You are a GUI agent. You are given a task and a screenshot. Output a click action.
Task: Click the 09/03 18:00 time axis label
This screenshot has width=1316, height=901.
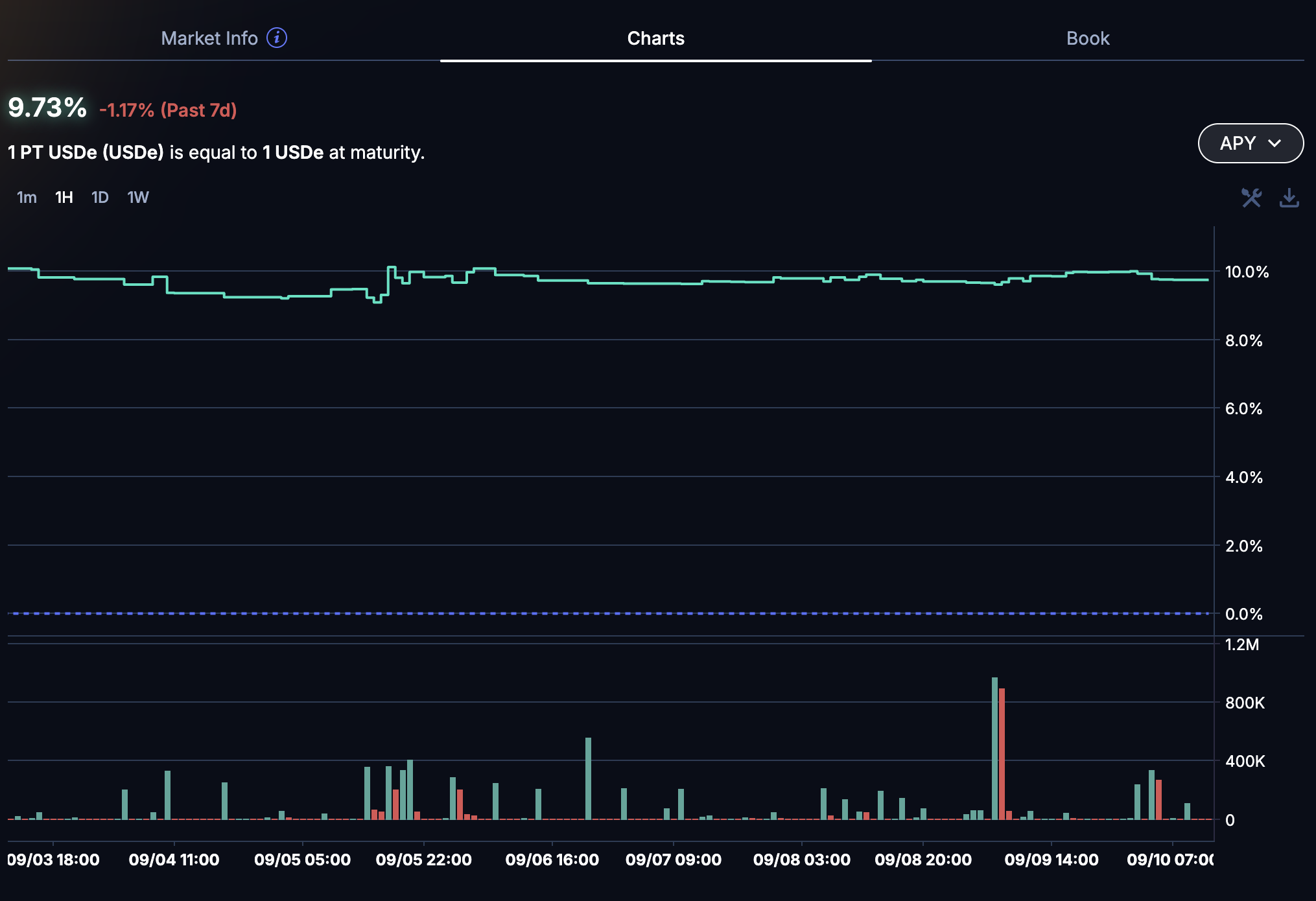(x=53, y=860)
